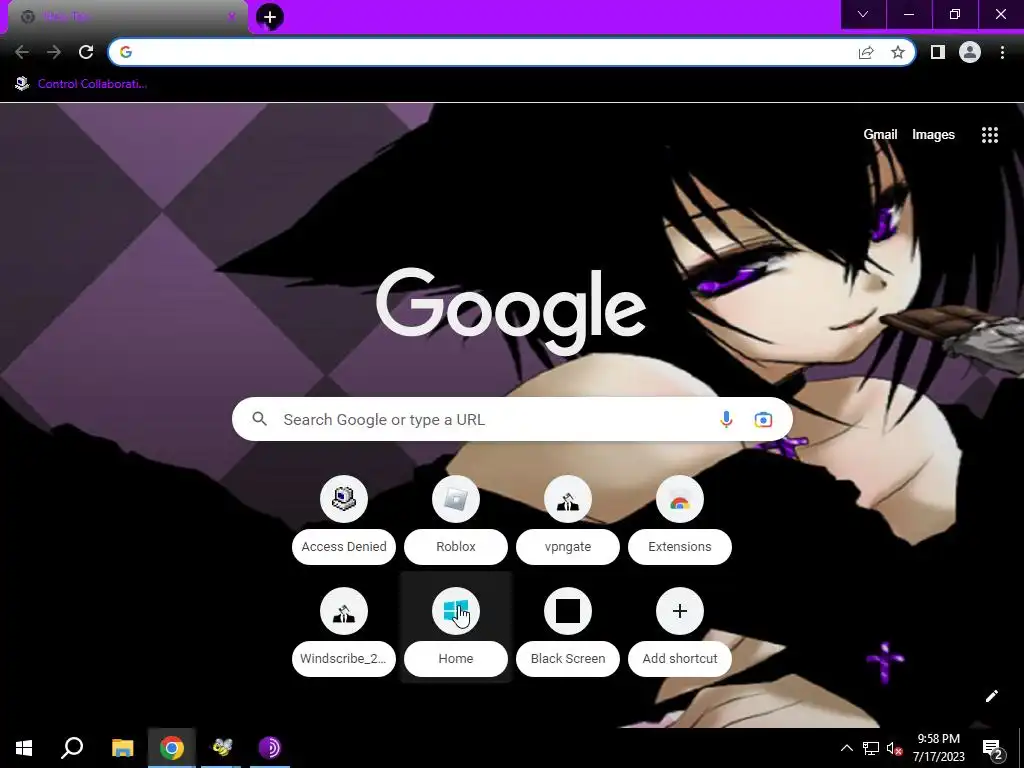The image size is (1024, 768).
Task: Open Windows taskbar search
Action: (72, 748)
